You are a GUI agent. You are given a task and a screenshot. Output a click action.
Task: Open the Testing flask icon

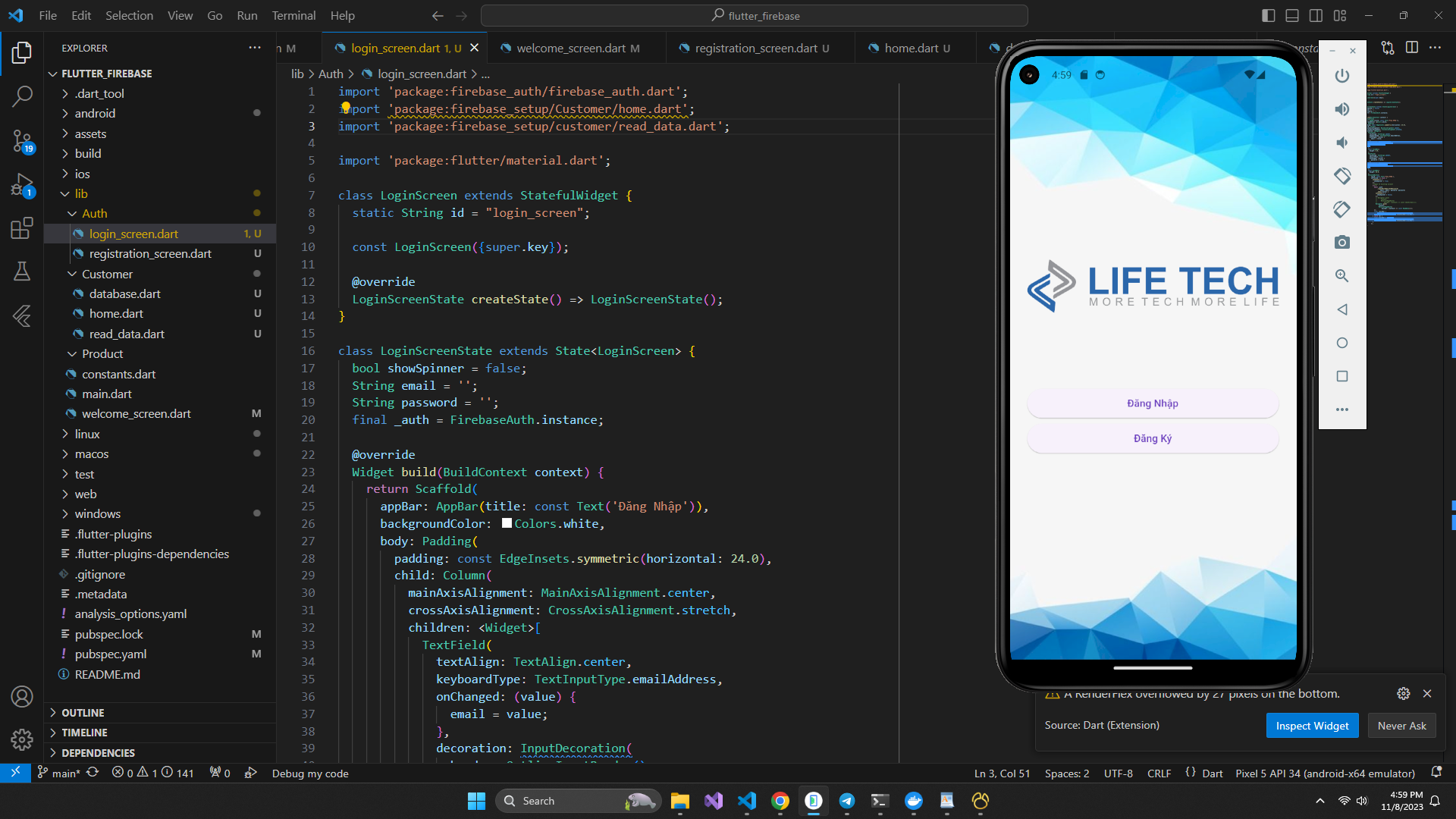coord(22,271)
